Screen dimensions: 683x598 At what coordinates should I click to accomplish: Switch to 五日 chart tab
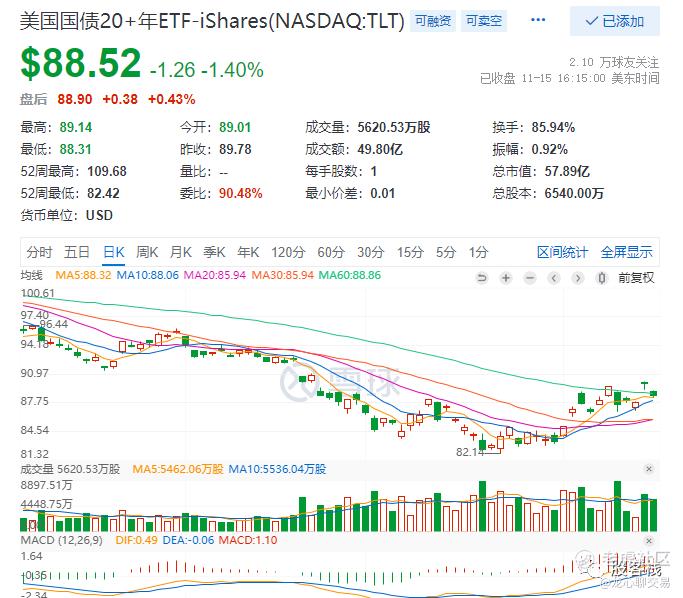click(x=77, y=252)
